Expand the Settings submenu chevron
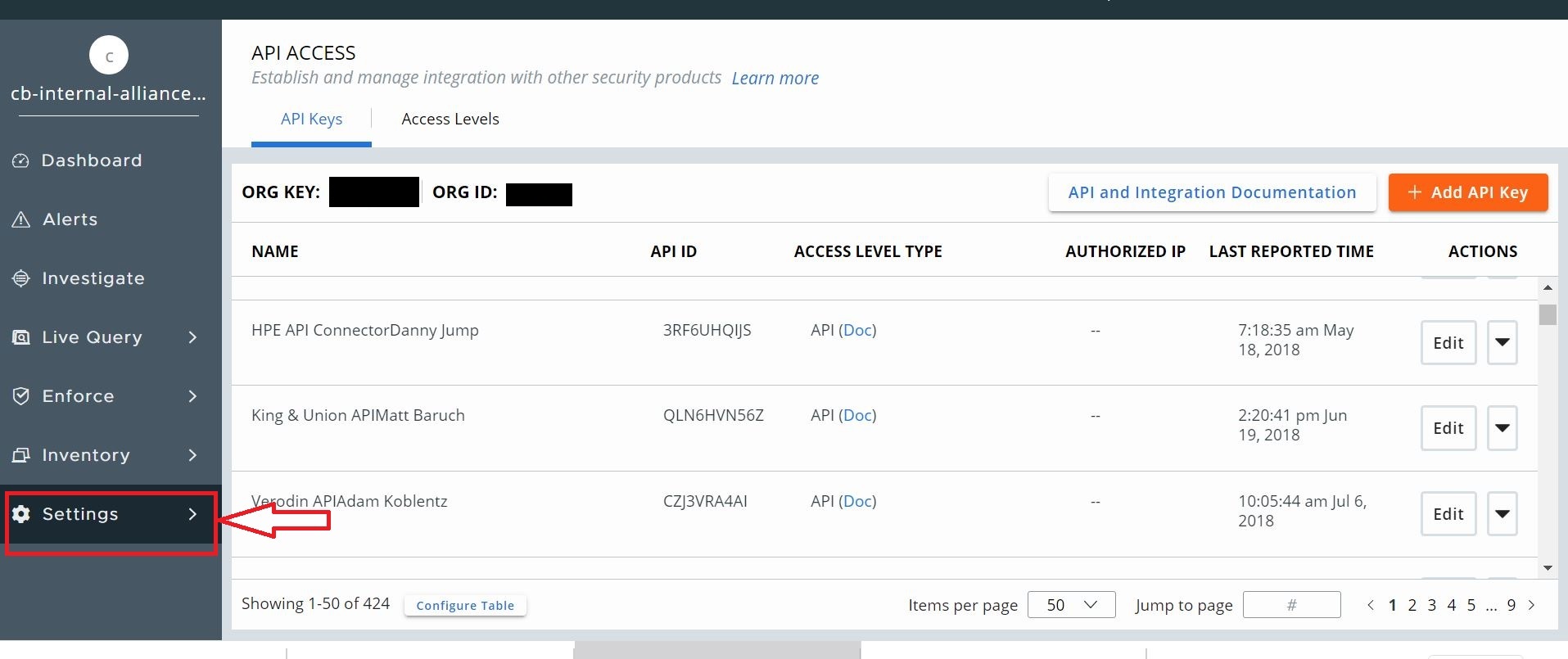Viewport: 1568px width, 659px height. point(192,514)
